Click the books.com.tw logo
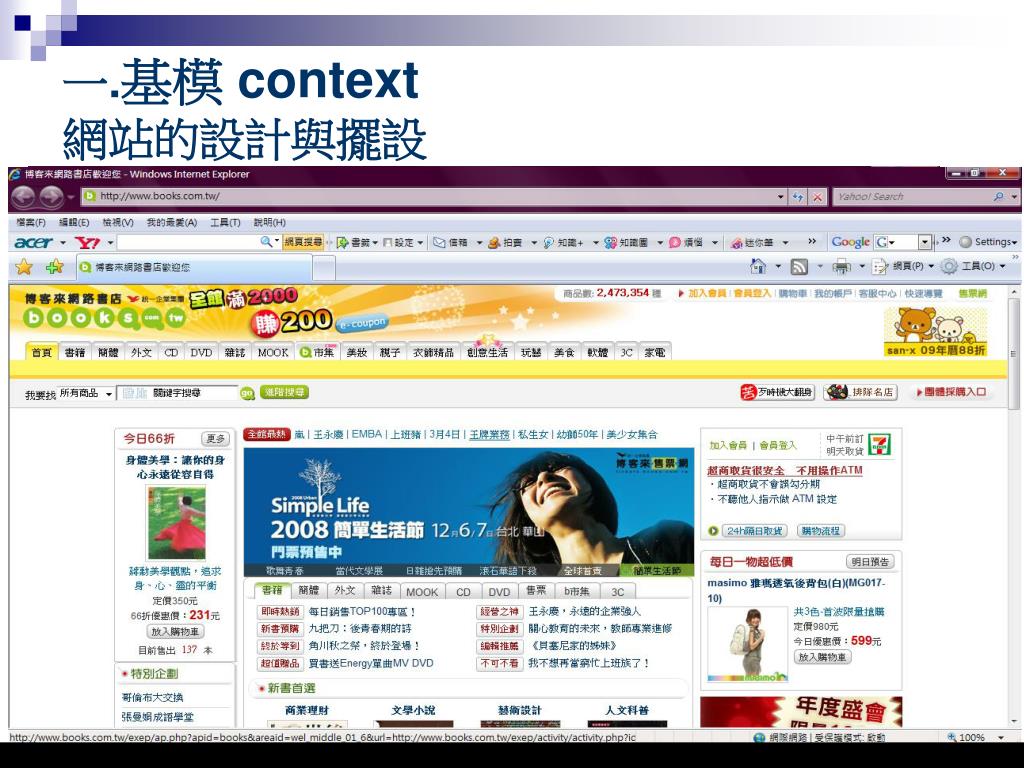The height and width of the screenshot is (768, 1024). click(104, 318)
